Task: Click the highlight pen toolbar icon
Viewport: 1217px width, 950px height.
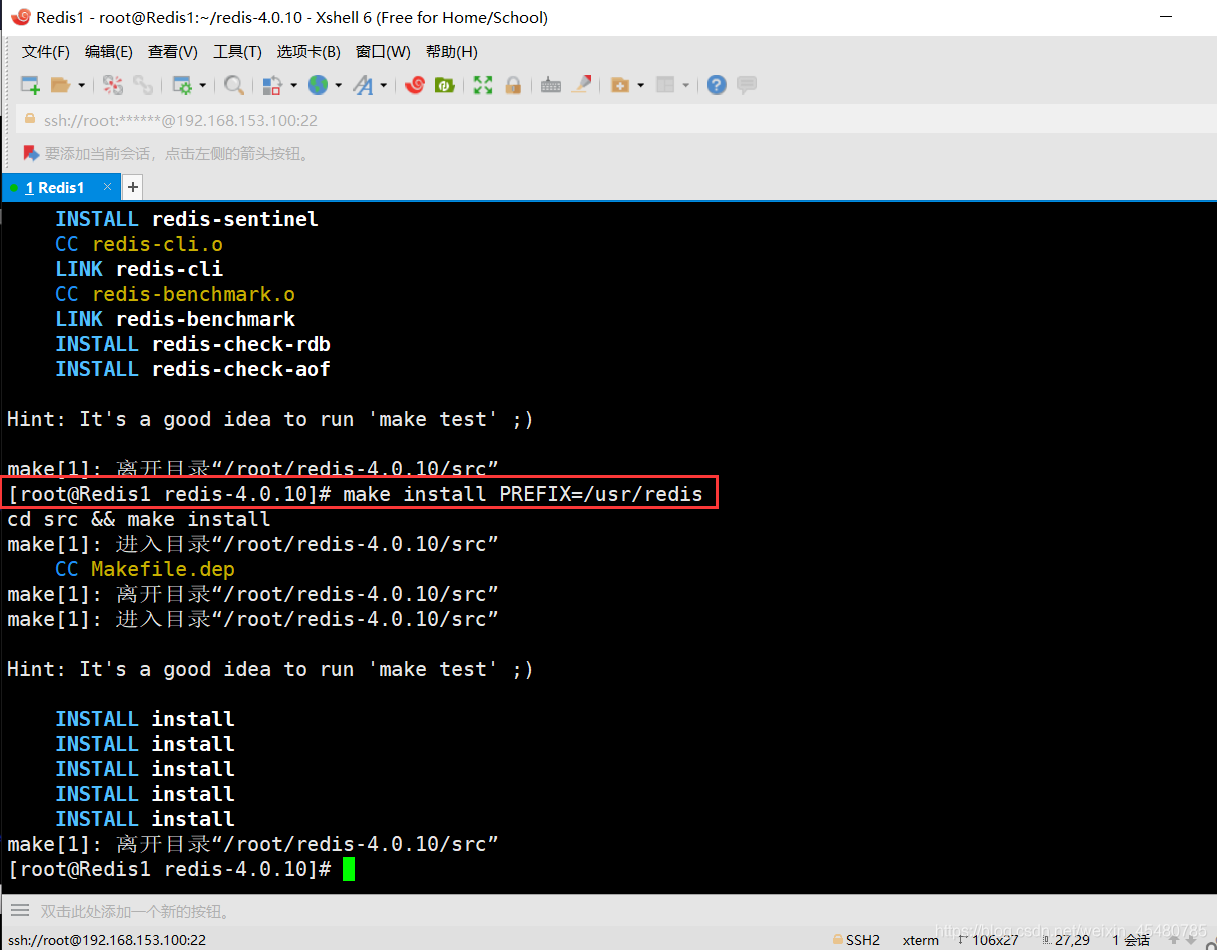Action: 582,85
